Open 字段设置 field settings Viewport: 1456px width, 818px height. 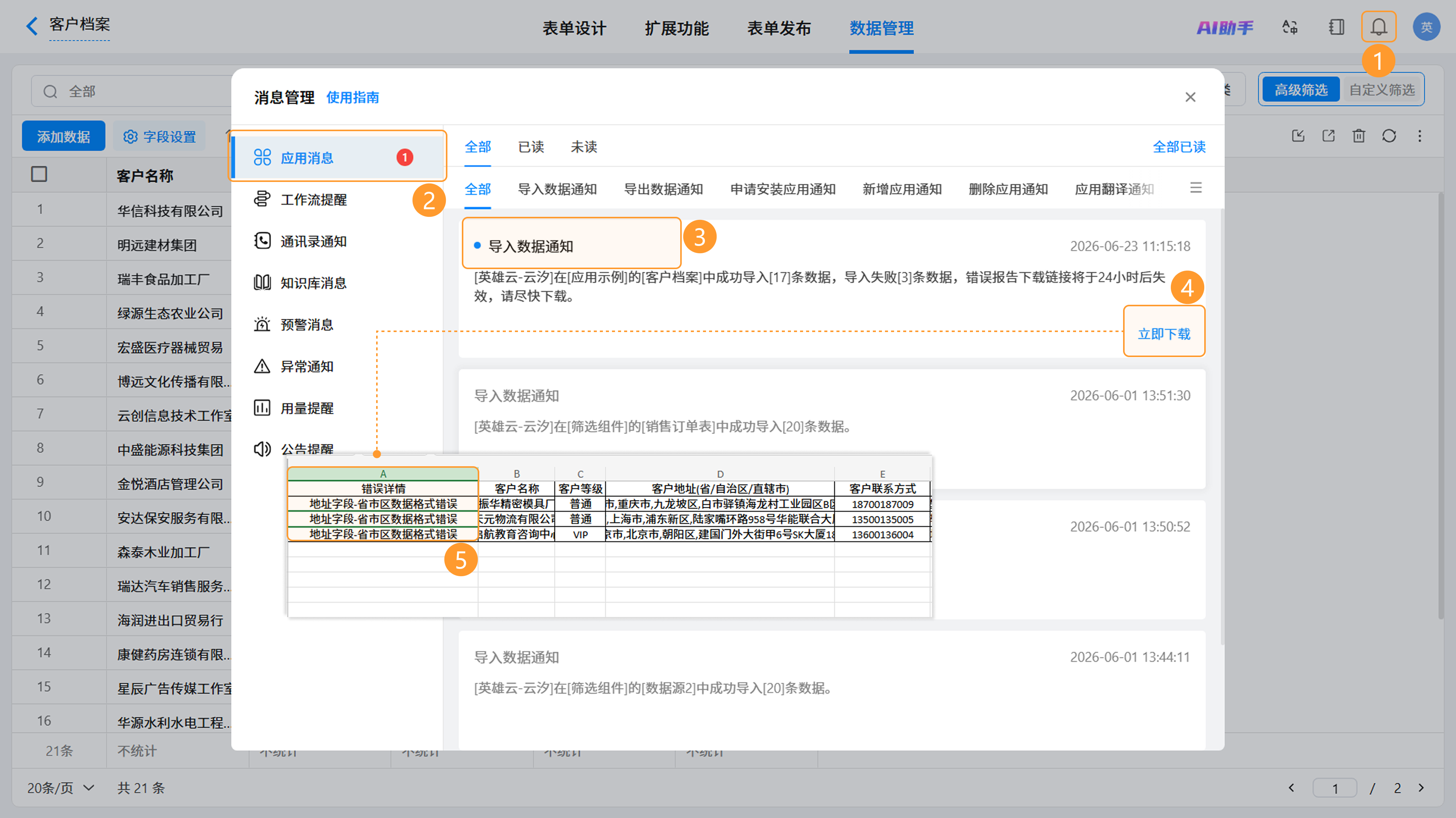[x=159, y=136]
